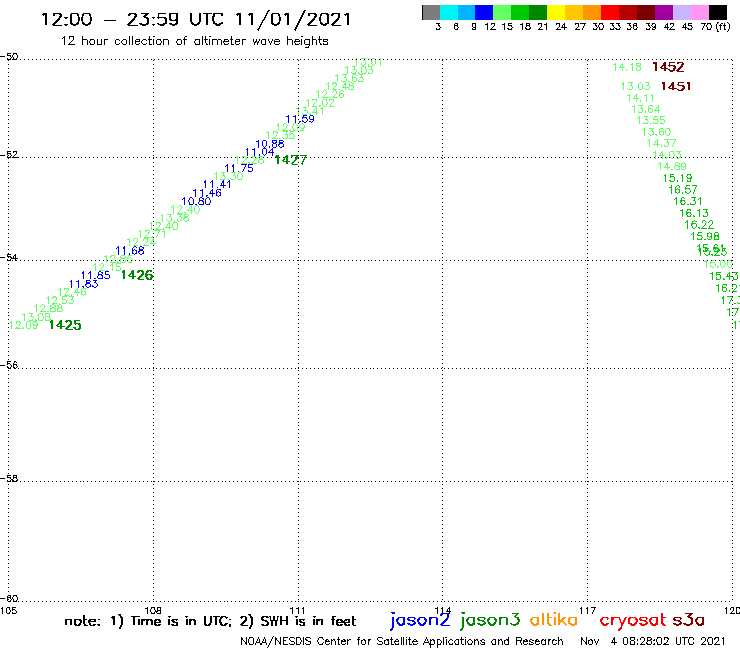740x650 pixels.
Task: Pick the yellow swatch in the color scale
Action: pos(556,12)
